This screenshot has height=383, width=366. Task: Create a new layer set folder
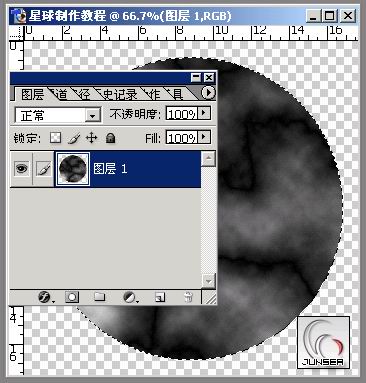(x=99, y=297)
